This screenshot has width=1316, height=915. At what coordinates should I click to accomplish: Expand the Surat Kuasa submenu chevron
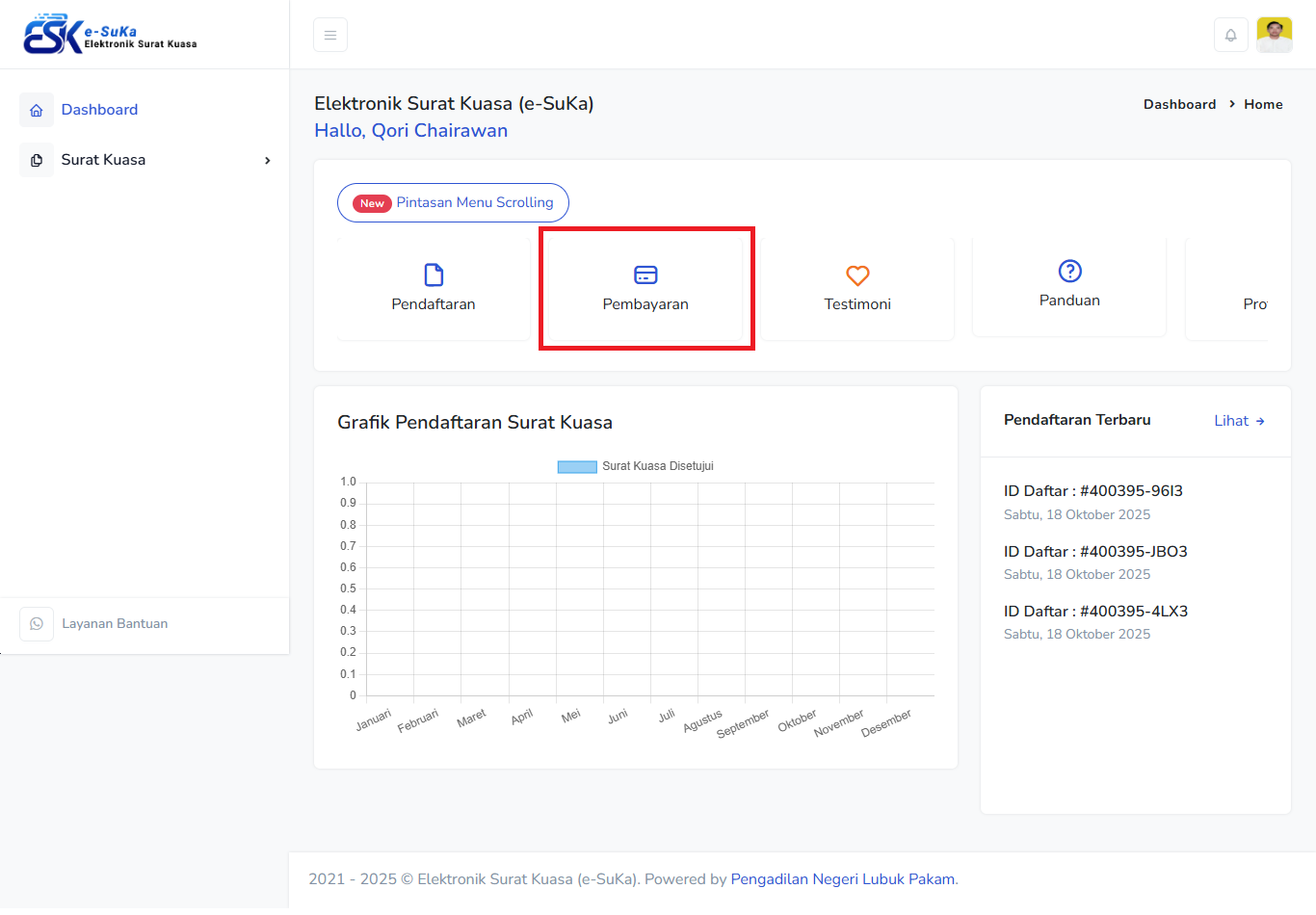[x=267, y=161]
